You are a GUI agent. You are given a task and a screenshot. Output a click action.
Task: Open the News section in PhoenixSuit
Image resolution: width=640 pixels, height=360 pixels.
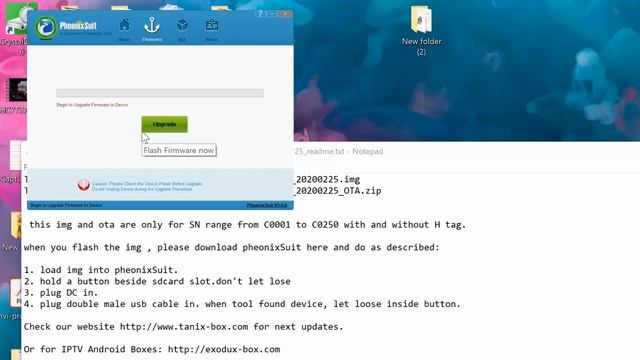pos(211,29)
